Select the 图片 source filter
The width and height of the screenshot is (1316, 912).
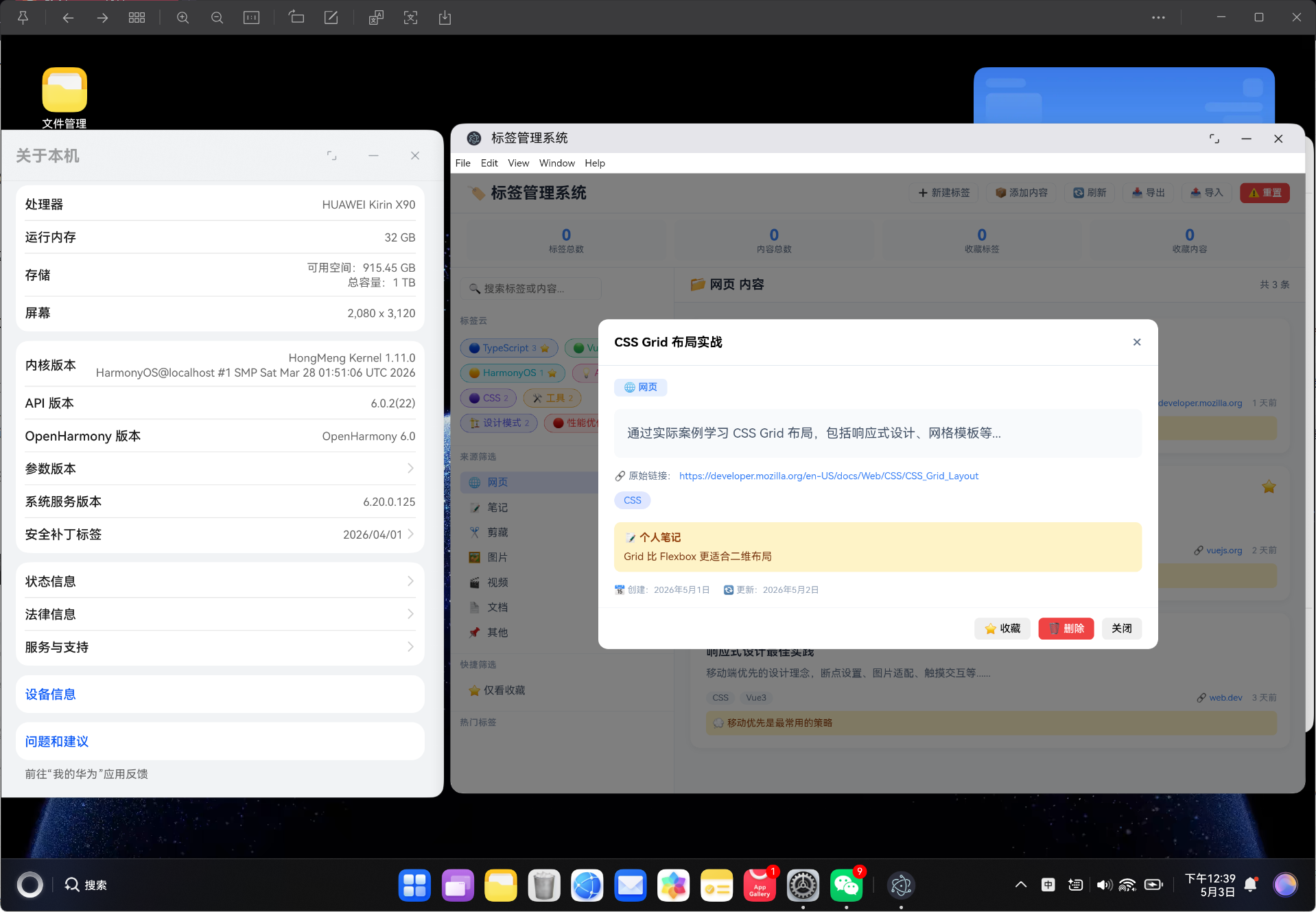[x=497, y=557]
